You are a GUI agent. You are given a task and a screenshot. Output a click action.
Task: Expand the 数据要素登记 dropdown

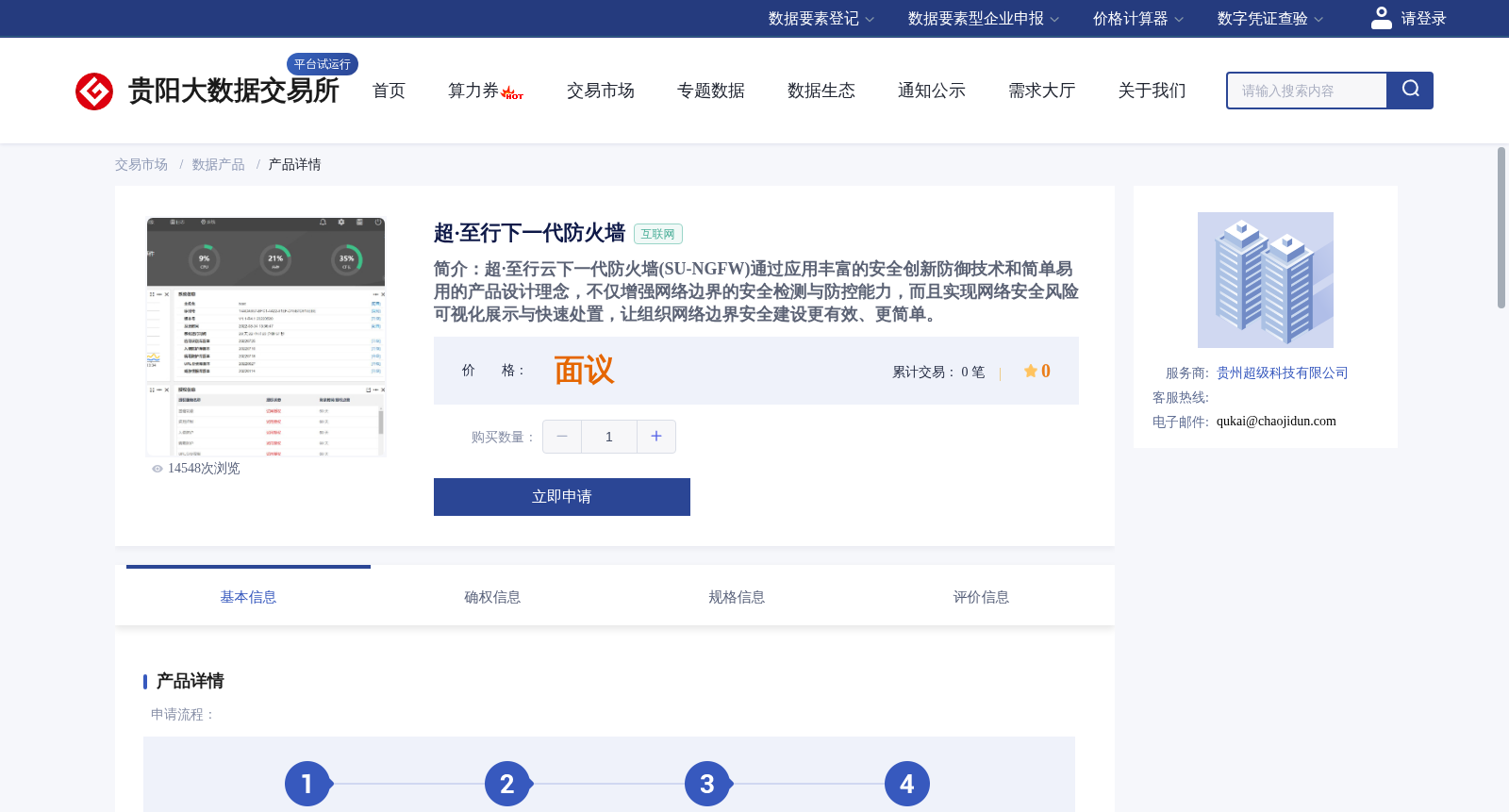click(x=821, y=19)
